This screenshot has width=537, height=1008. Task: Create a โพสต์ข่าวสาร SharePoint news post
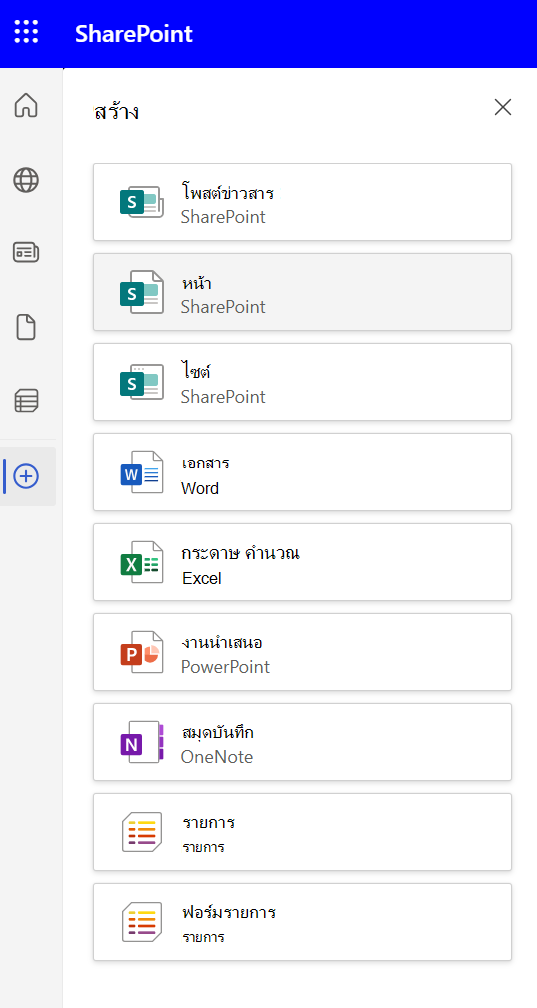pyautogui.click(x=302, y=202)
